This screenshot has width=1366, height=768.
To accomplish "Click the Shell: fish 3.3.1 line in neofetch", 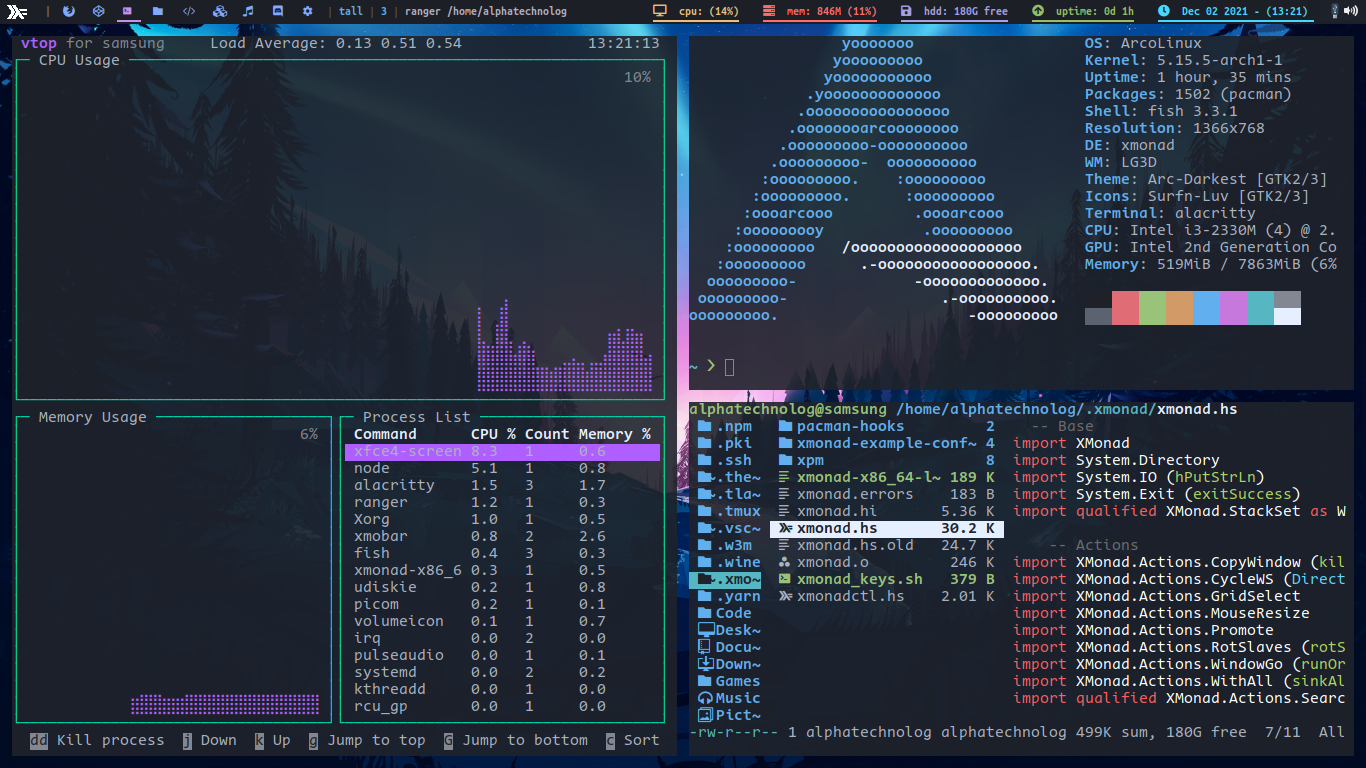I will pyautogui.click(x=1161, y=111).
